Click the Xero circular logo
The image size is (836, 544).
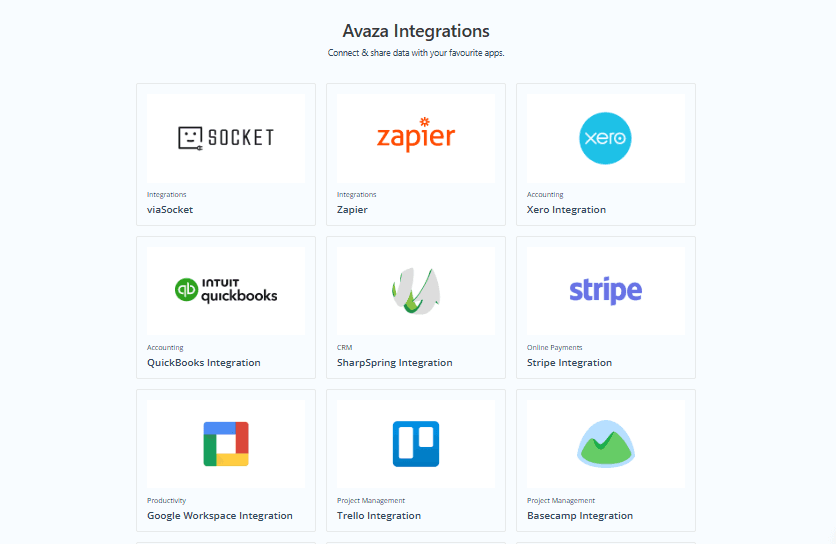(x=606, y=138)
